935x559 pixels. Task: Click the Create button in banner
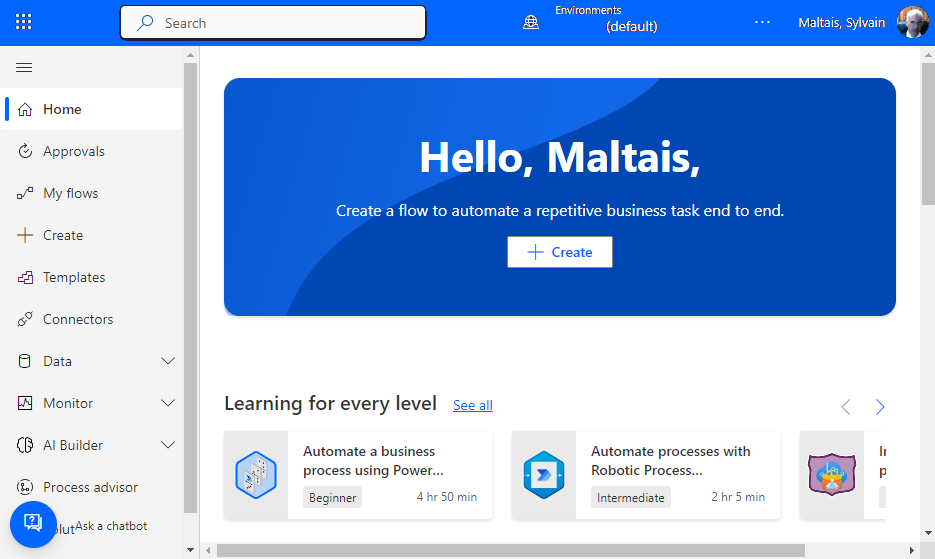pyautogui.click(x=560, y=252)
